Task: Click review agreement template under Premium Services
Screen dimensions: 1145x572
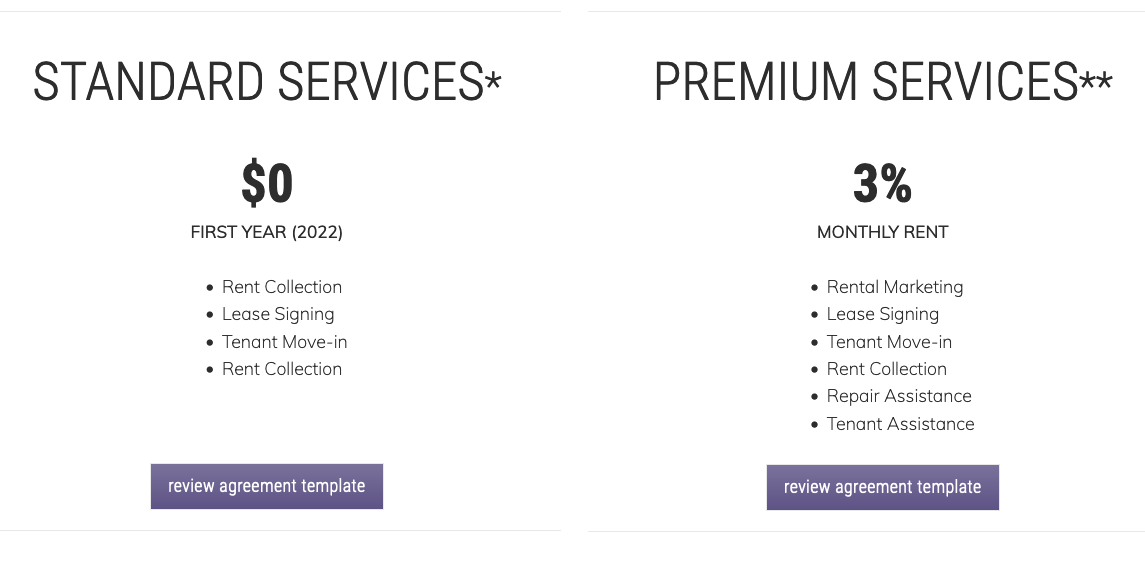Action: pyautogui.click(x=882, y=487)
